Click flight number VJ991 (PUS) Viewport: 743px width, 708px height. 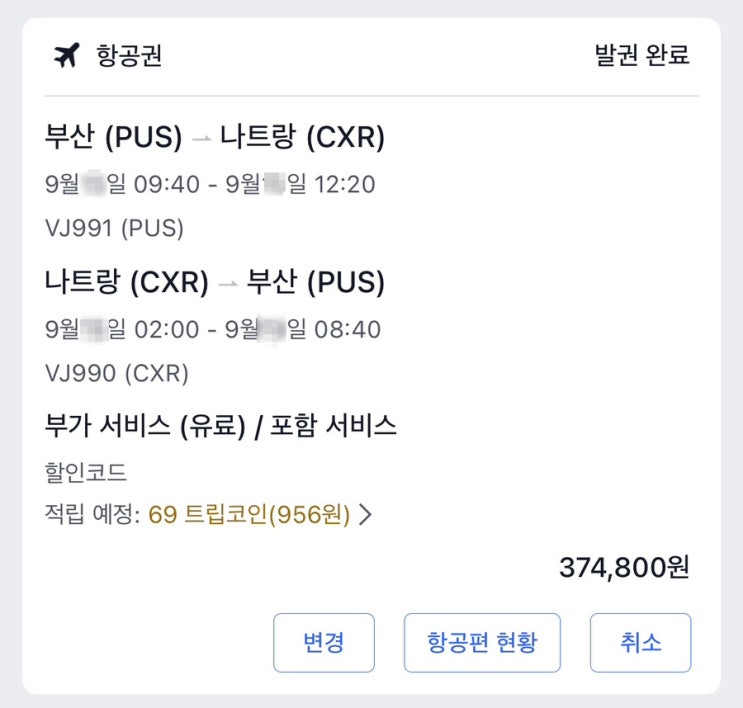[115, 228]
